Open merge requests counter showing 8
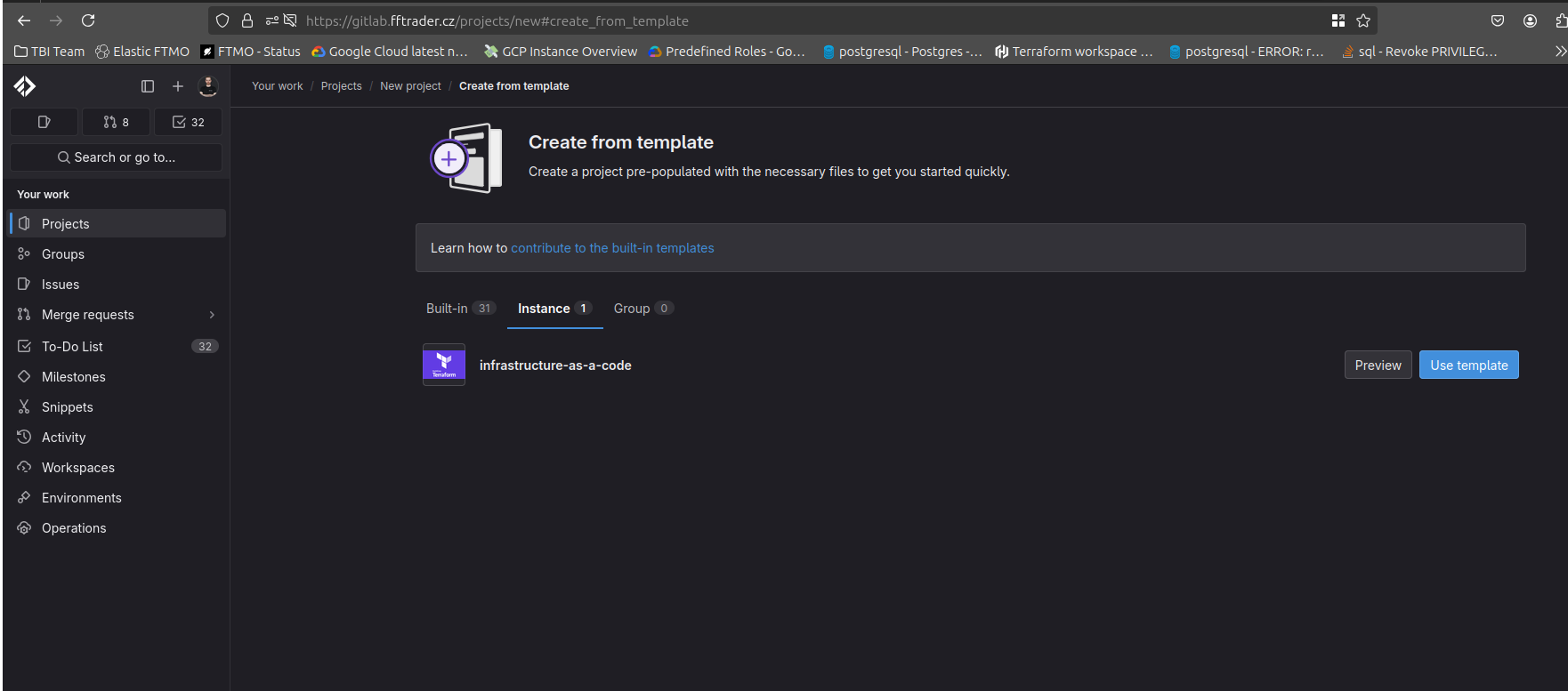 click(117, 122)
